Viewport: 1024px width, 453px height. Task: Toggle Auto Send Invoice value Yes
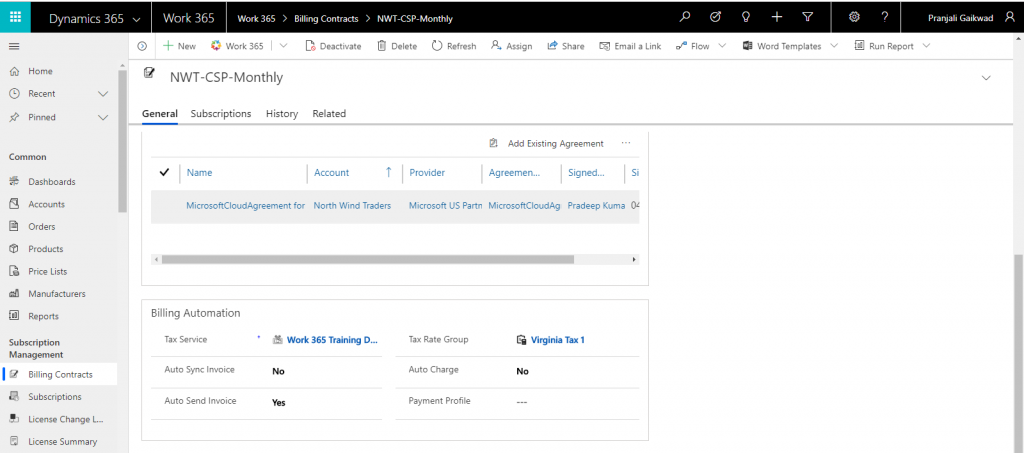[279, 403]
